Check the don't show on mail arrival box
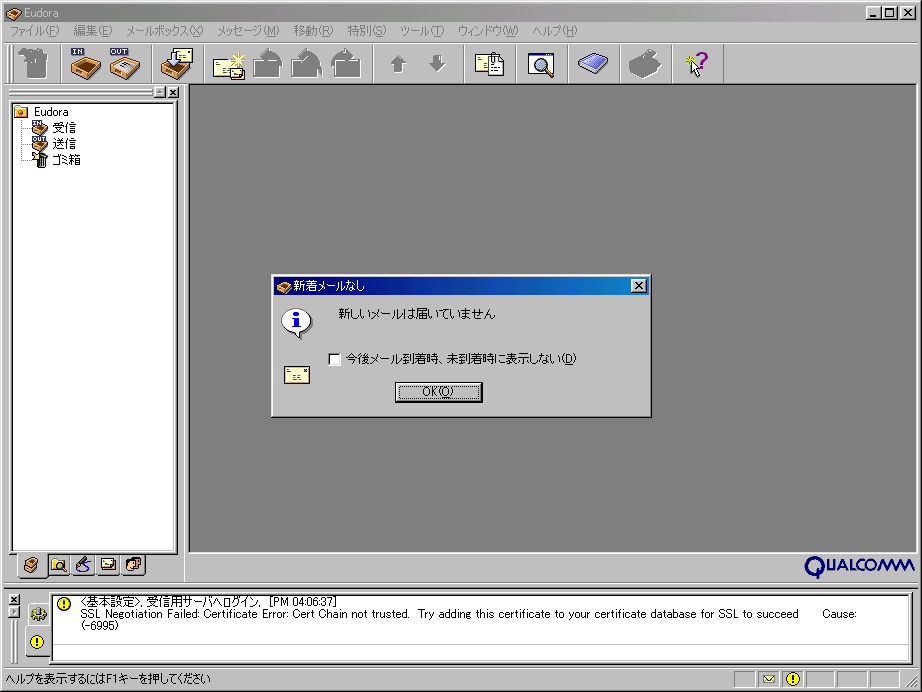The width and height of the screenshot is (922, 692). (334, 359)
